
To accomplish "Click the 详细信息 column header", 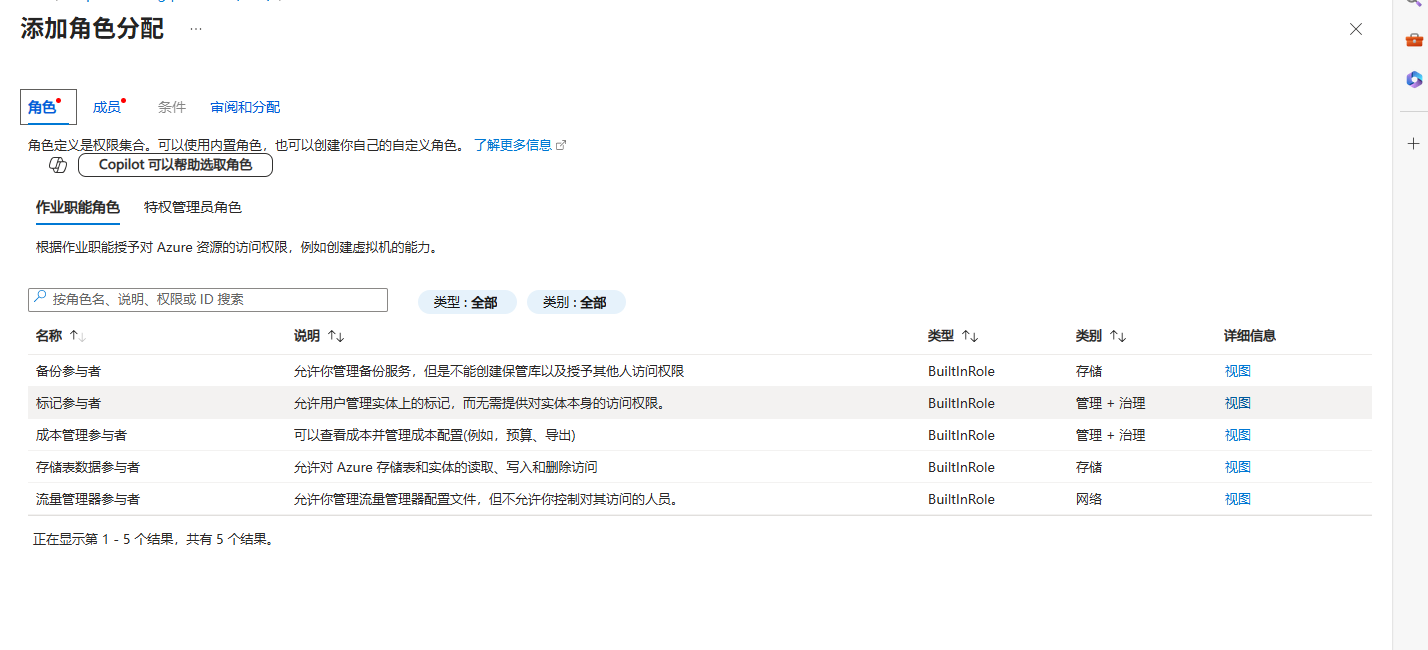I will coord(1250,336).
